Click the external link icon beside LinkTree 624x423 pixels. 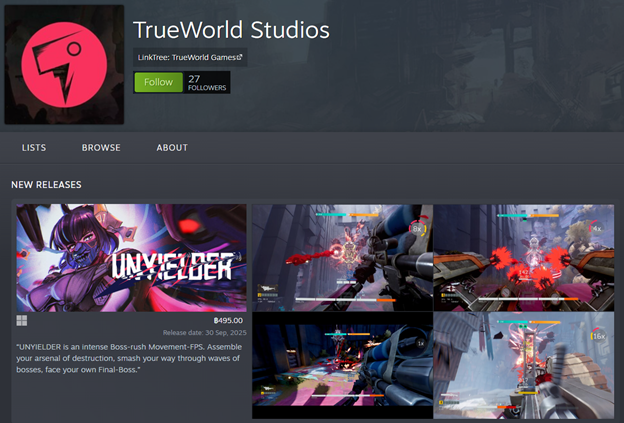(x=239, y=57)
